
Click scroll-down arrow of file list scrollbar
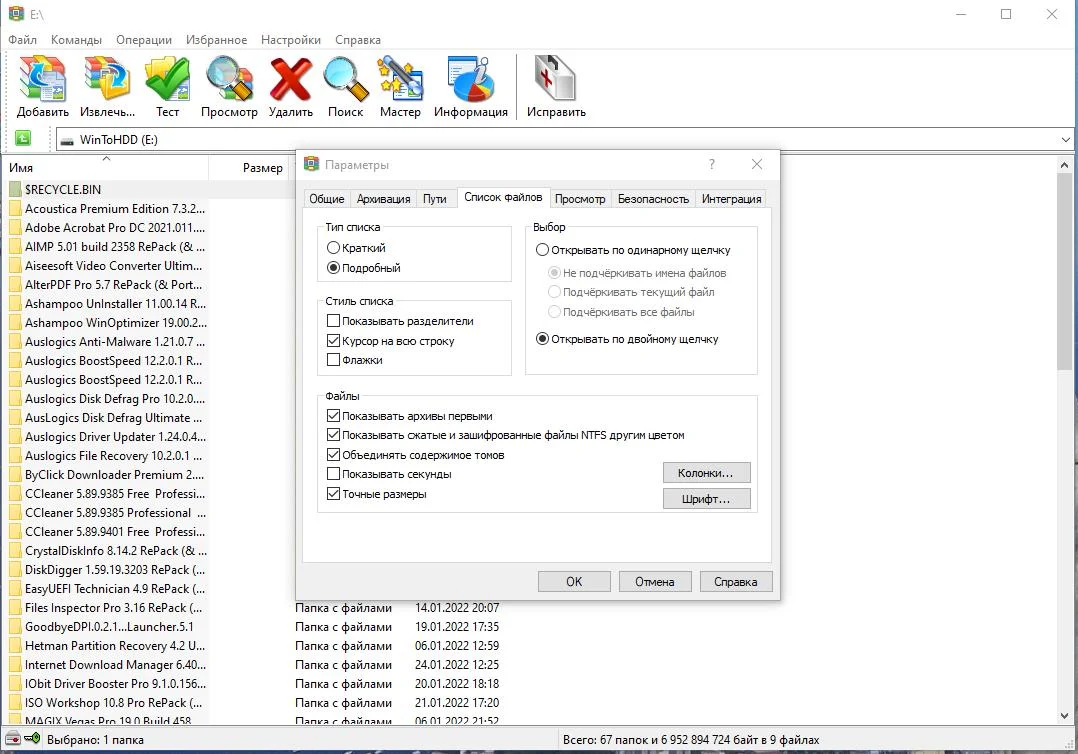pos(1064,716)
